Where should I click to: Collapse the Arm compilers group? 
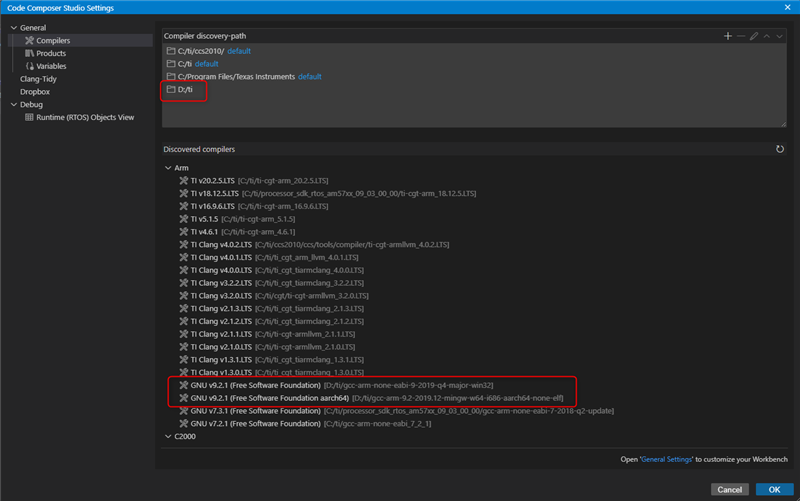[168, 168]
